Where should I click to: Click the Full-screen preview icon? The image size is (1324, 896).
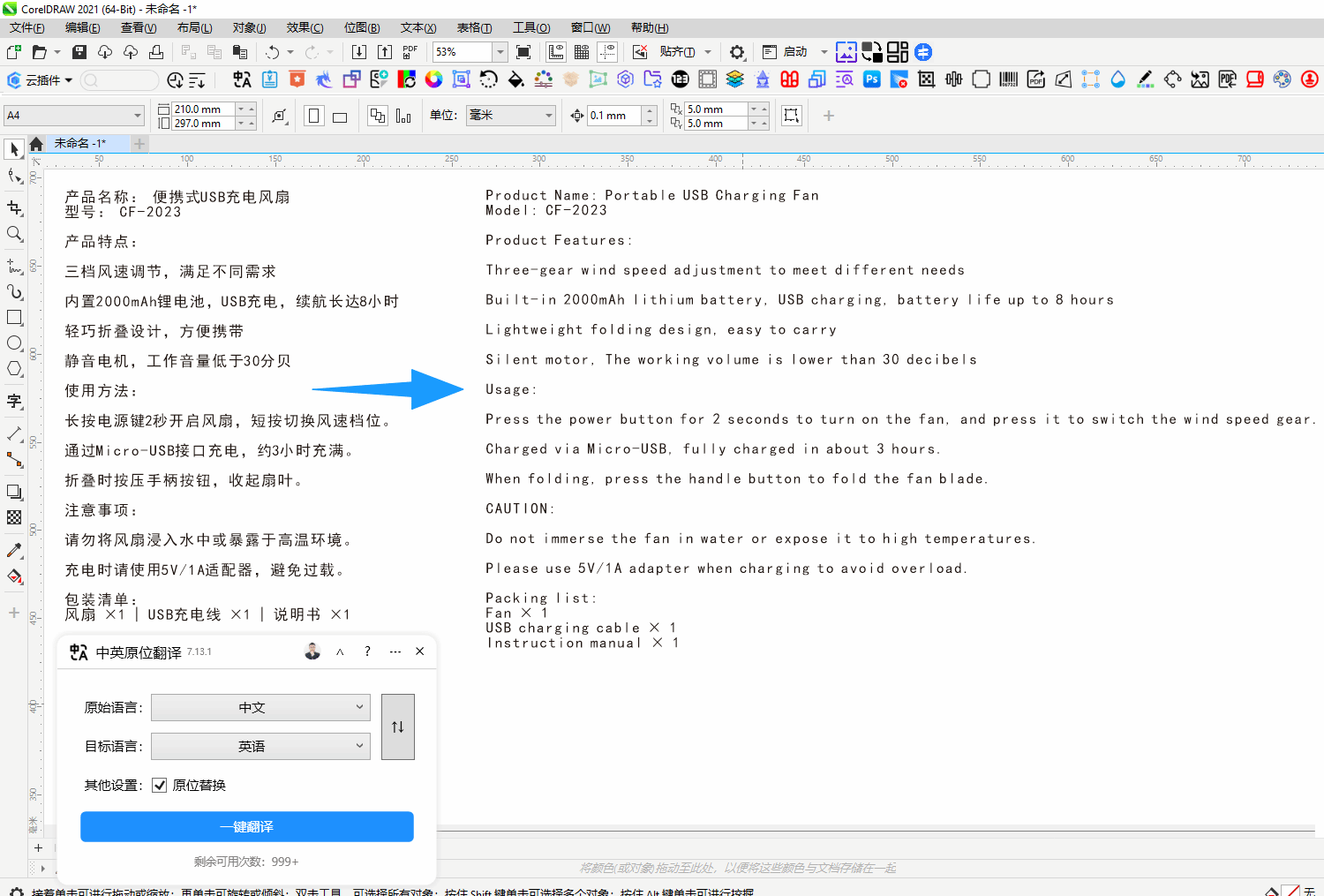pyautogui.click(x=523, y=52)
